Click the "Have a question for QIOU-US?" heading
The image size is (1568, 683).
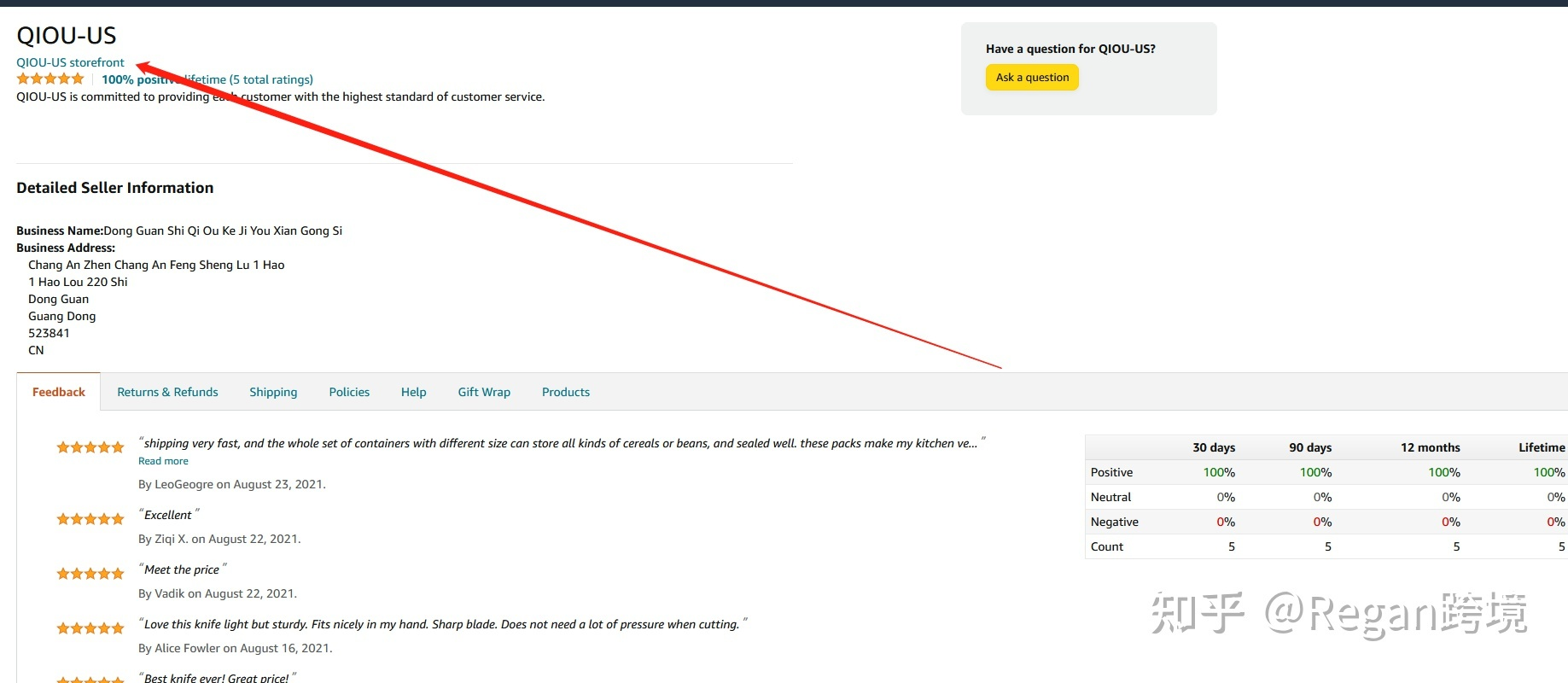coord(1070,49)
